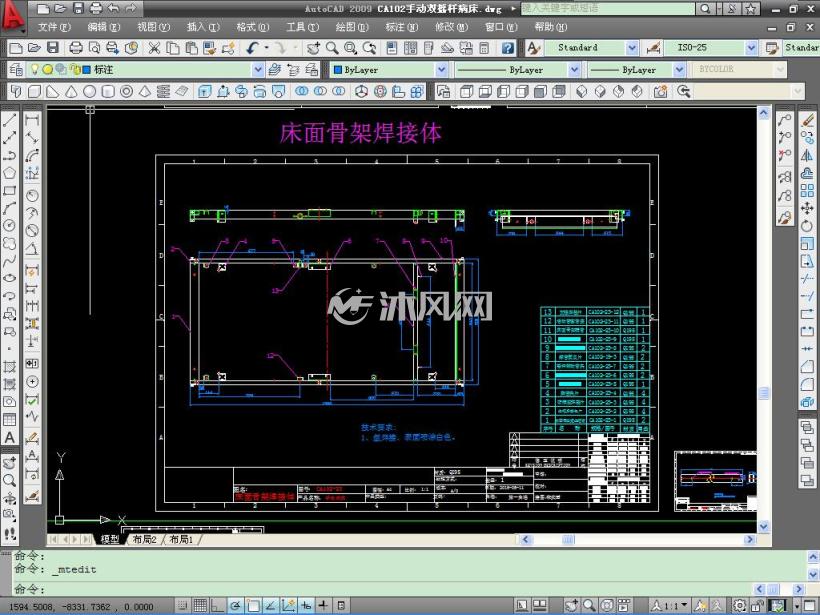Click the Dimension Style icon
This screenshot has height=615, width=820.
[653, 48]
